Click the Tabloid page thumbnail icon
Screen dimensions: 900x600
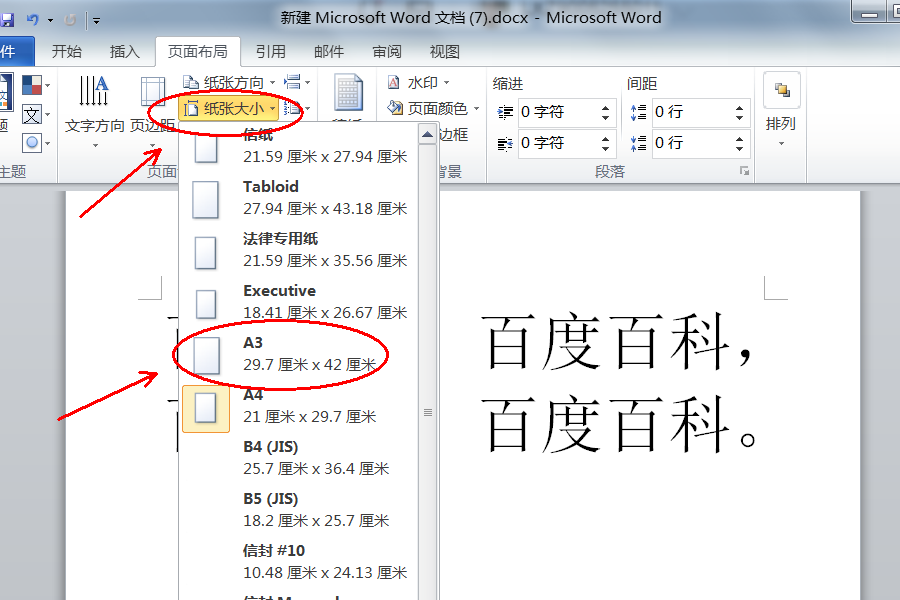tap(205, 200)
